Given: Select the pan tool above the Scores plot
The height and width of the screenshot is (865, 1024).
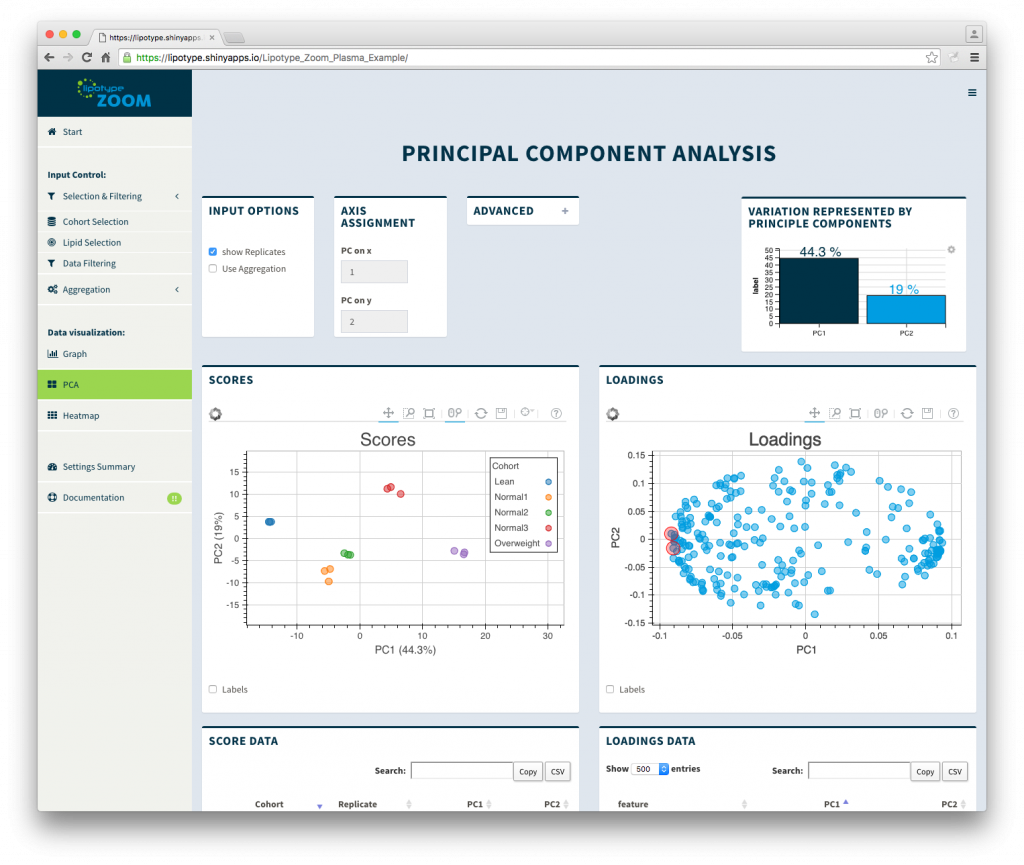Looking at the screenshot, I should click(x=388, y=413).
